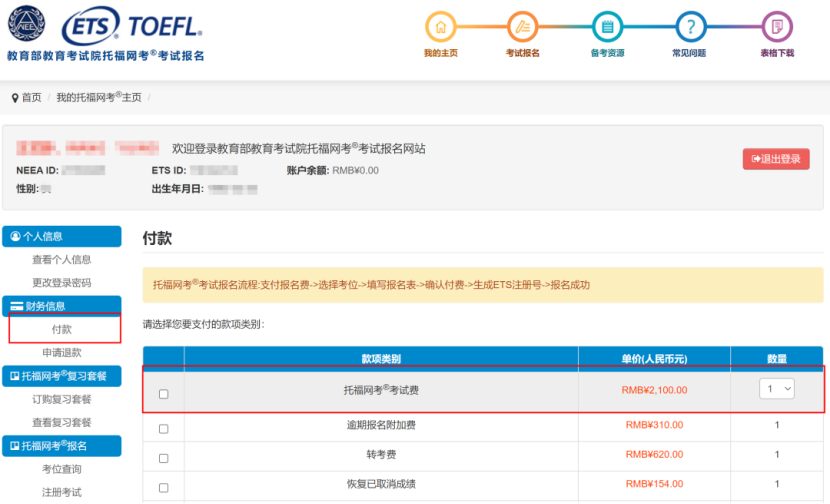Screen dimensions: 830x504
Task: Click the 请选择您要支付的款项类别 prompt
Action: [x=203, y=325]
